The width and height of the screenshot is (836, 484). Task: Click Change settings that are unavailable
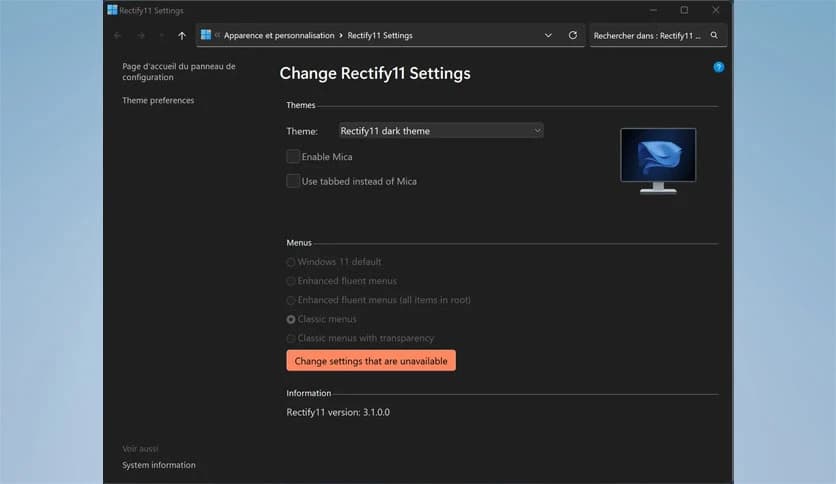[x=371, y=360]
